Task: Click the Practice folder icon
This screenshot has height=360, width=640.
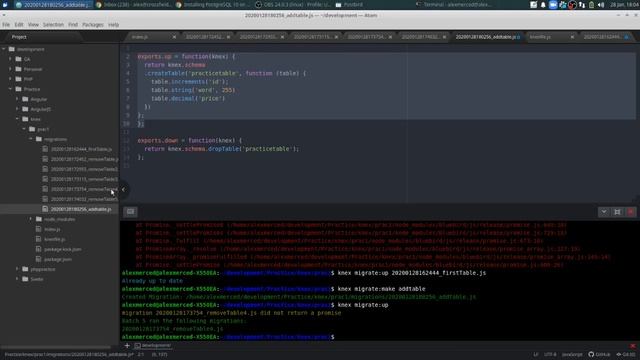Action: coord(18,89)
